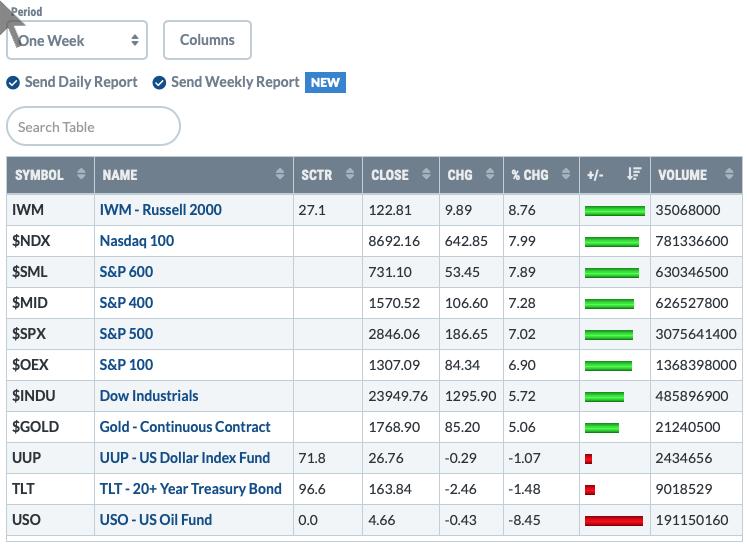This screenshot has width=747, height=546.
Task: Open the S&P 100 link
Action: 126,364
